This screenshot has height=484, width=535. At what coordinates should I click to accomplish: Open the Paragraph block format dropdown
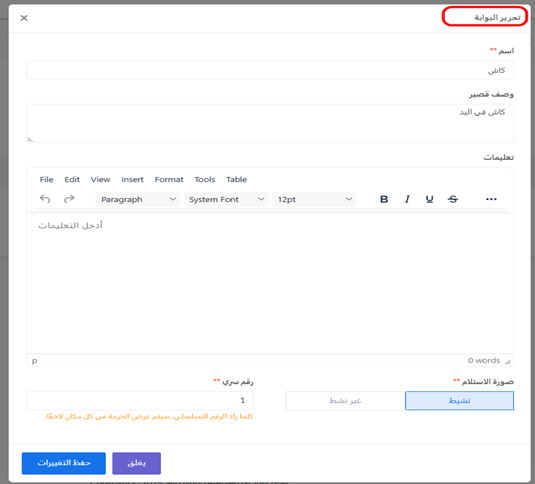tap(138, 200)
